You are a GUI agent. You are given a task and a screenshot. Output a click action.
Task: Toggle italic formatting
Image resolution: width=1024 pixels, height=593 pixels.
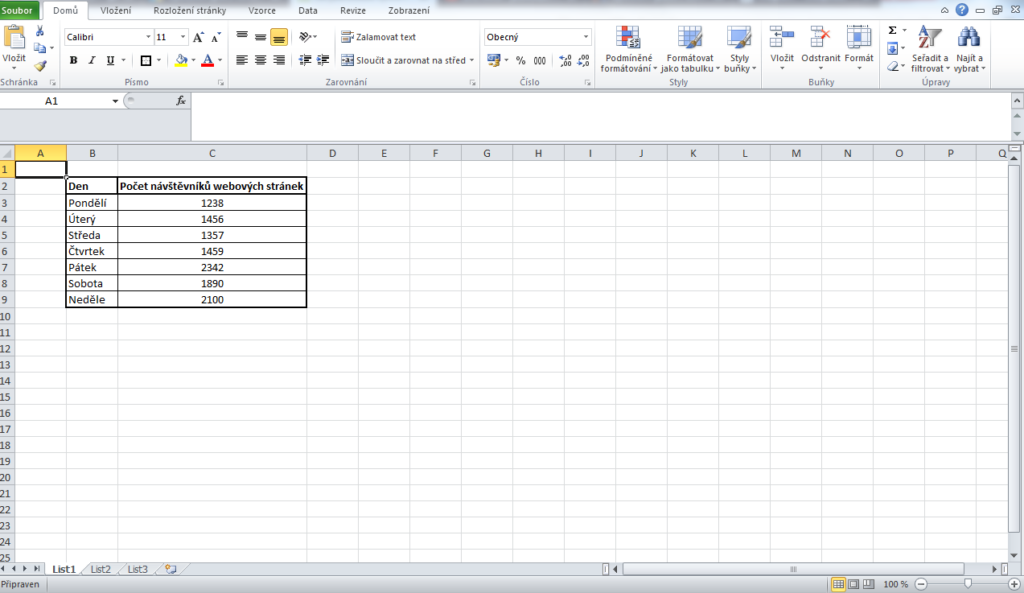92,60
